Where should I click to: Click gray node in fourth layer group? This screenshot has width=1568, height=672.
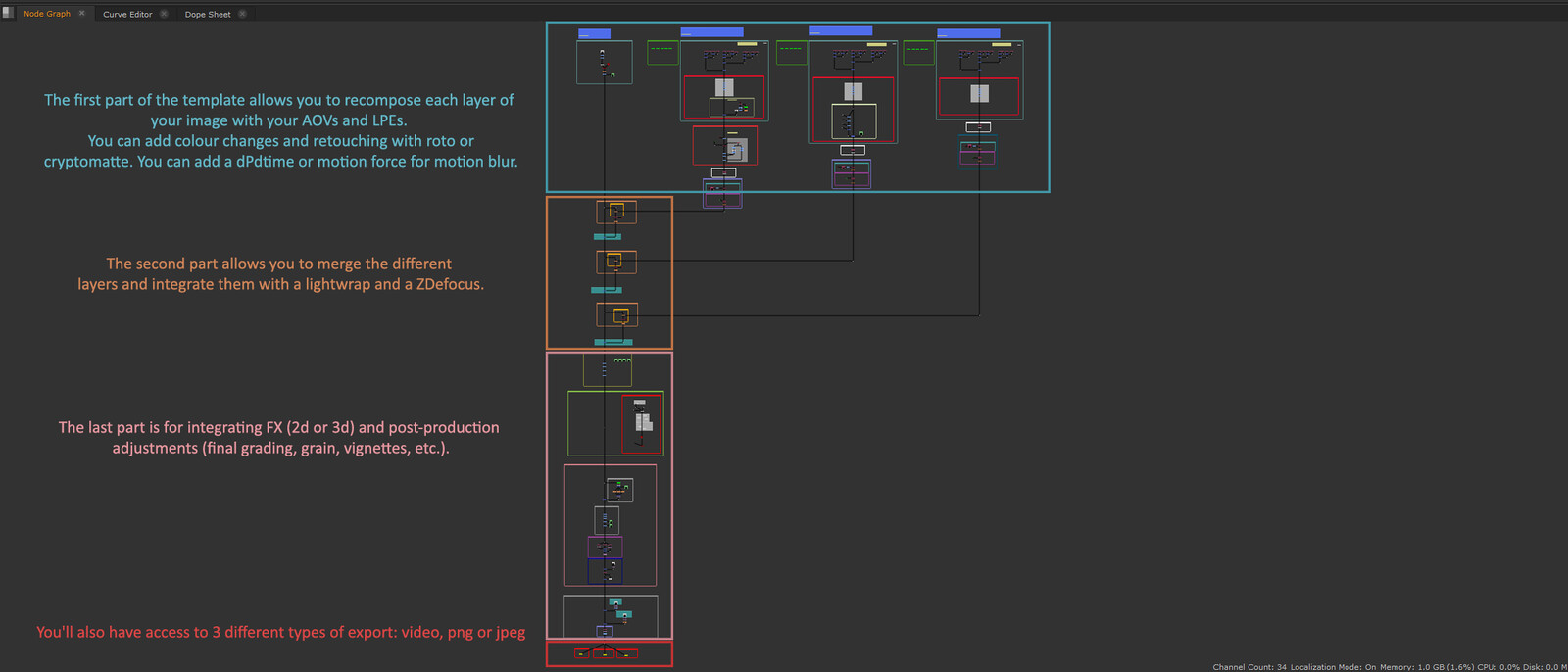979,93
